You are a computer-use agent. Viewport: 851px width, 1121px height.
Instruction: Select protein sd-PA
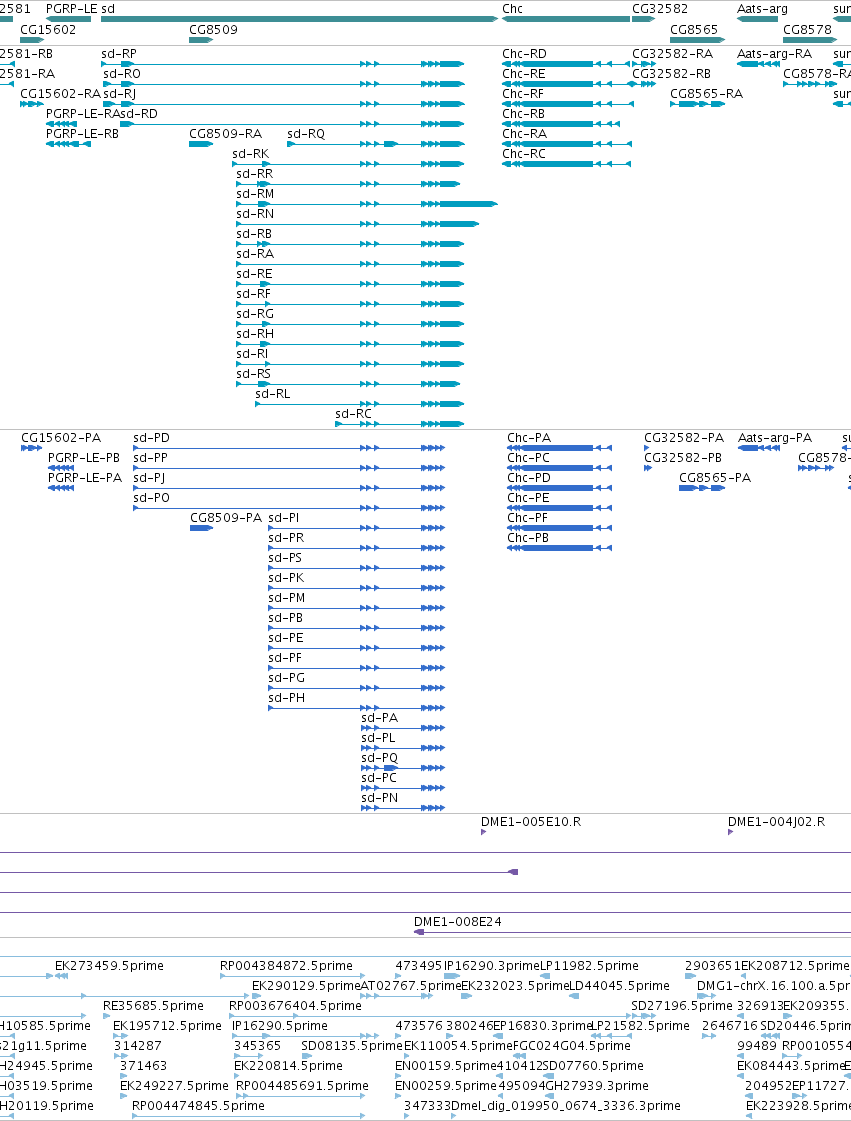403,729
